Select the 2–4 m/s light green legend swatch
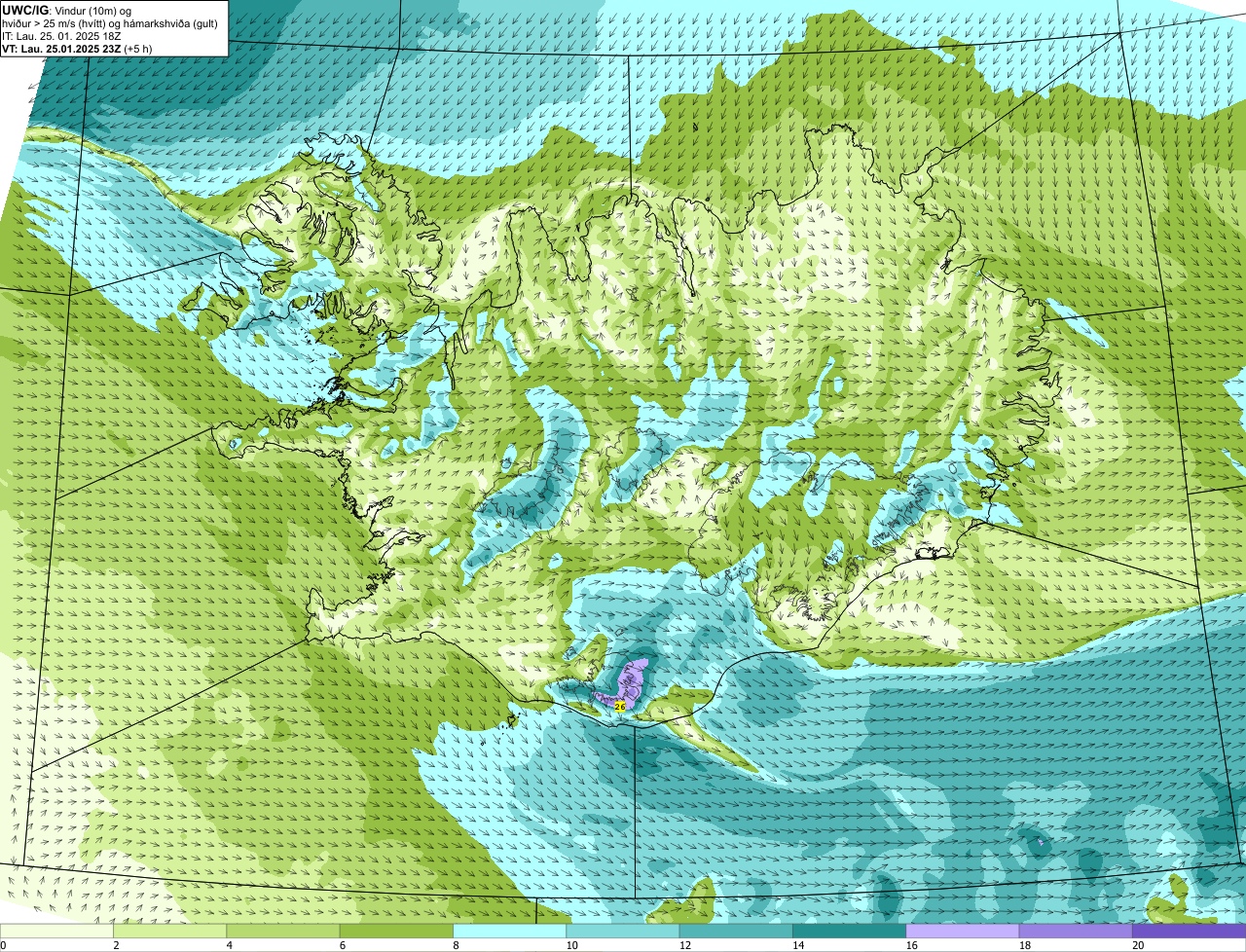1246x952 pixels. pyautogui.click(x=169, y=932)
